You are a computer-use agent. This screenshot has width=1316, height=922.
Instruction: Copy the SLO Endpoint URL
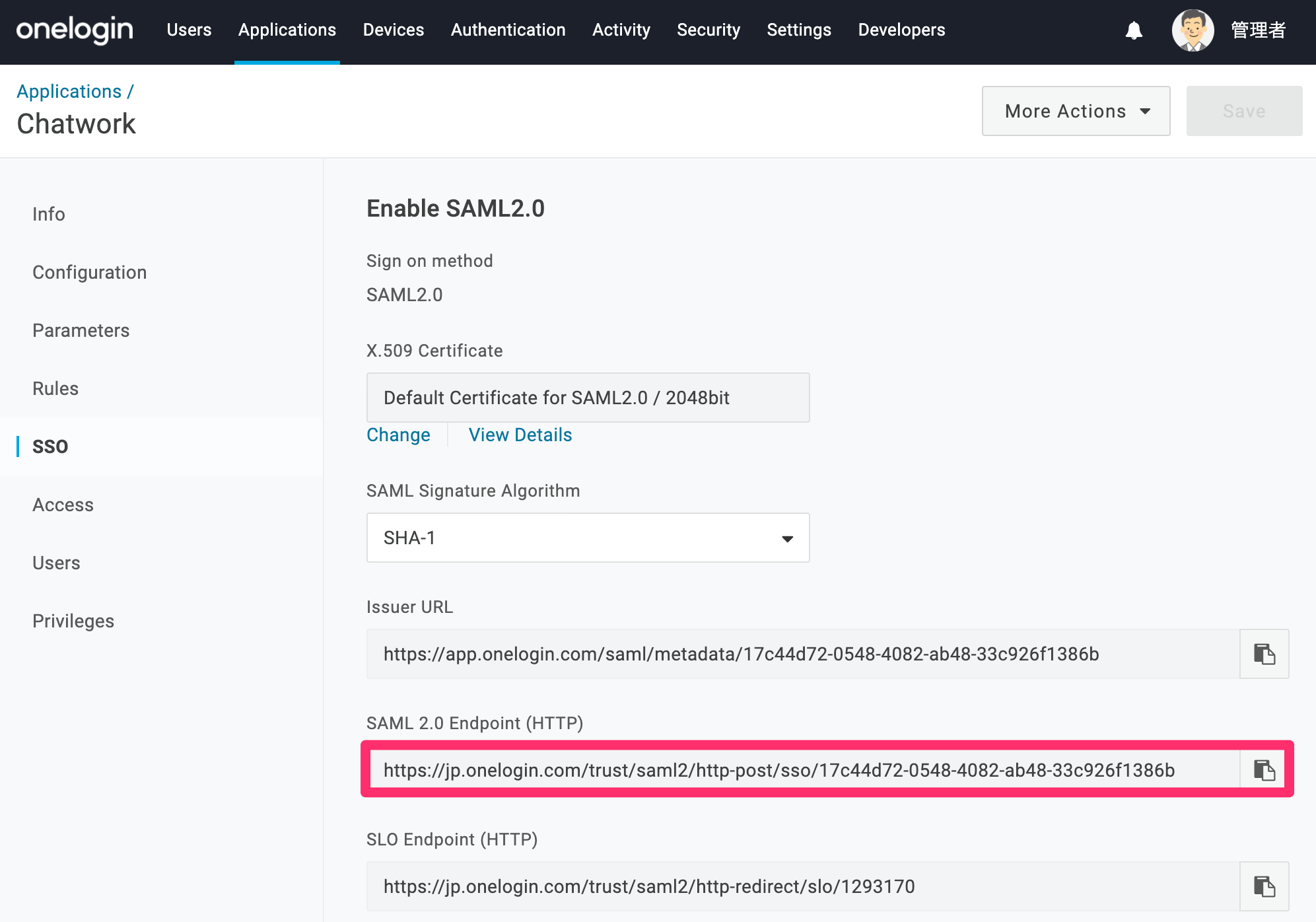(1264, 886)
